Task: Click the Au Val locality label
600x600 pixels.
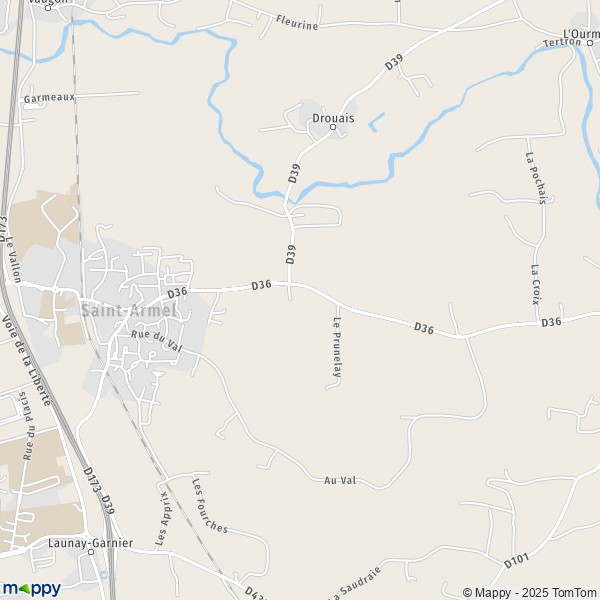Action: [x=340, y=480]
